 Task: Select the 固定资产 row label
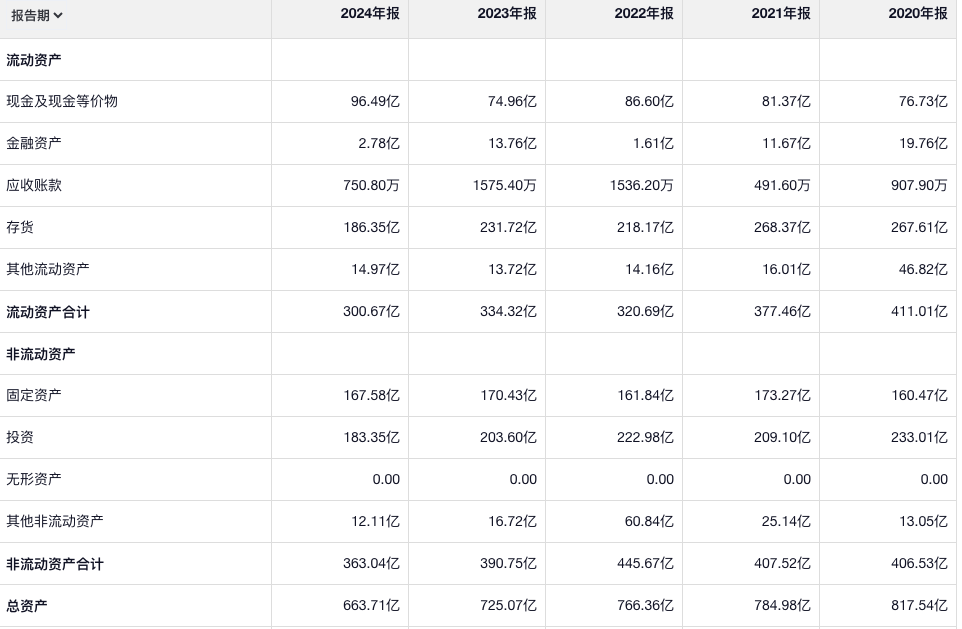[x=34, y=396]
